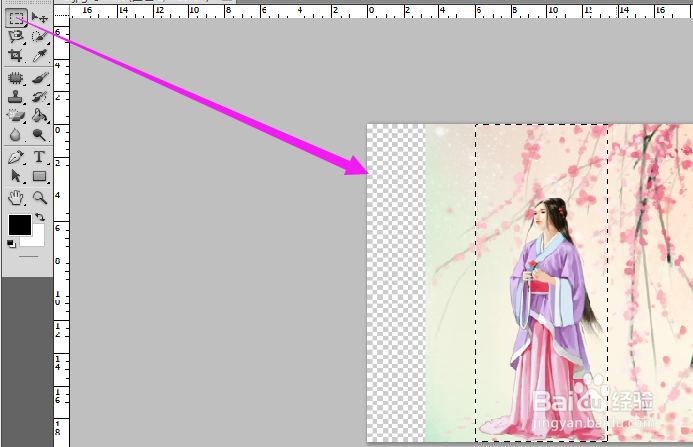Viewport: 693px width, 447px height.
Task: Open the black foreground color picker
Action: pyautogui.click(x=20, y=225)
